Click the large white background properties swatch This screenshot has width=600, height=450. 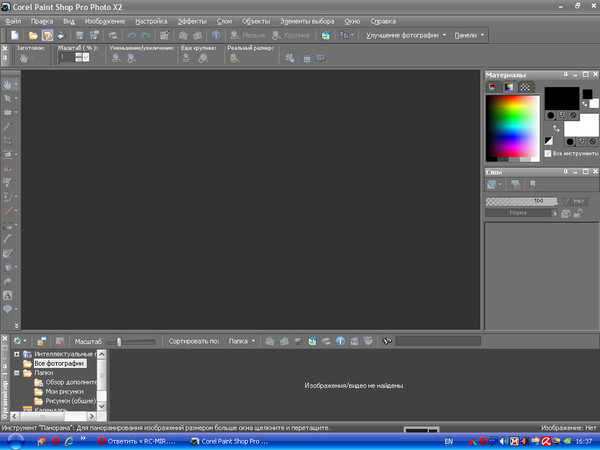[581, 126]
